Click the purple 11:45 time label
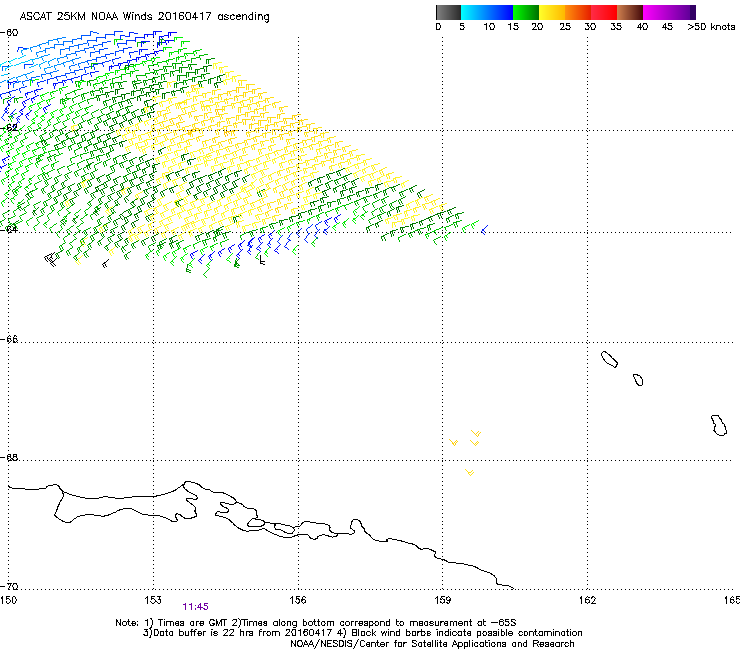The width and height of the screenshot is (740, 650). pyautogui.click(x=195, y=607)
